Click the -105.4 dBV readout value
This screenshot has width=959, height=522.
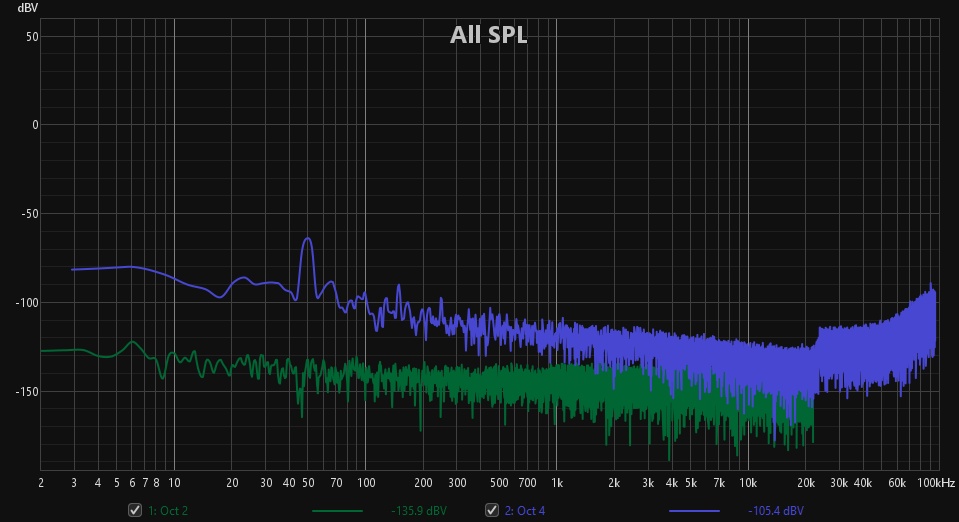click(x=776, y=510)
